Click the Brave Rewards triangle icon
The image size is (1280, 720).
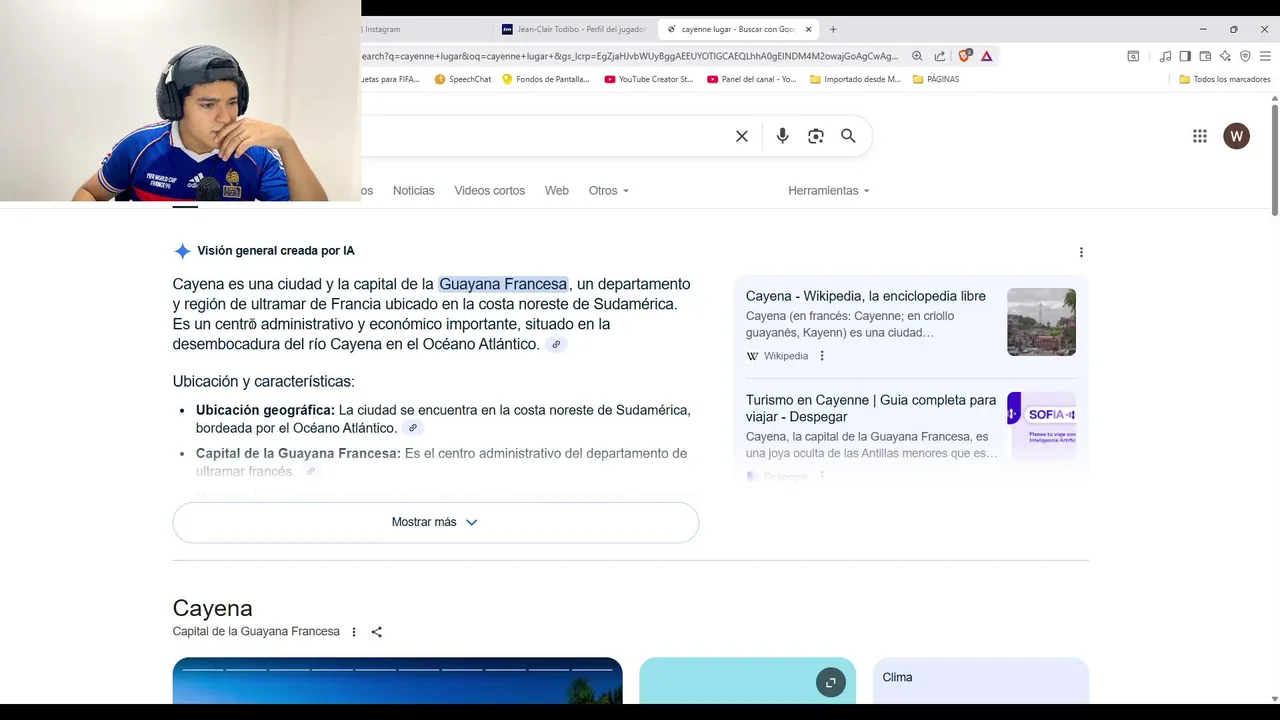pos(986,56)
